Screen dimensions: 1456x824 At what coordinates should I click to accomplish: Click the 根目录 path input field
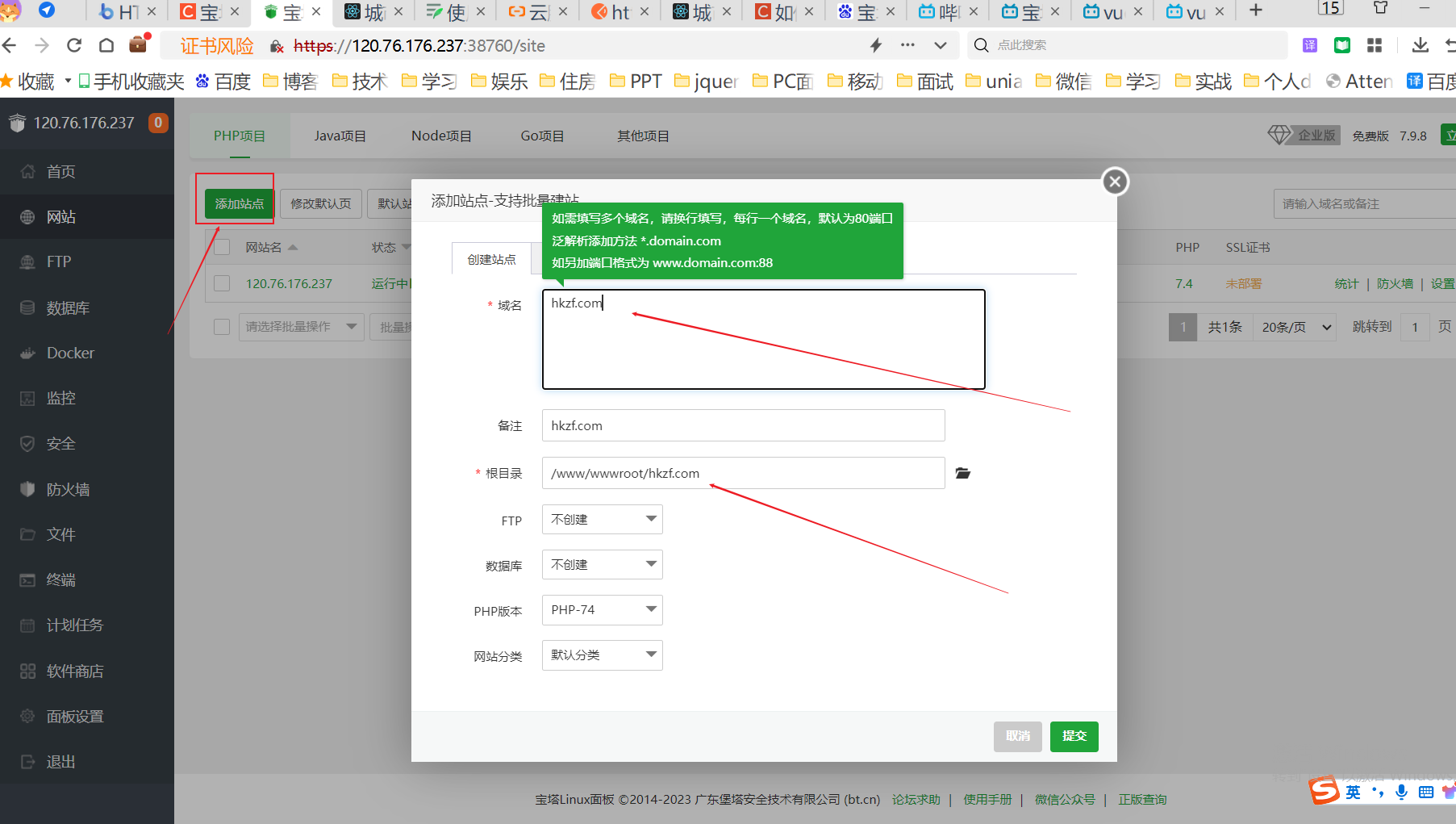(x=743, y=473)
